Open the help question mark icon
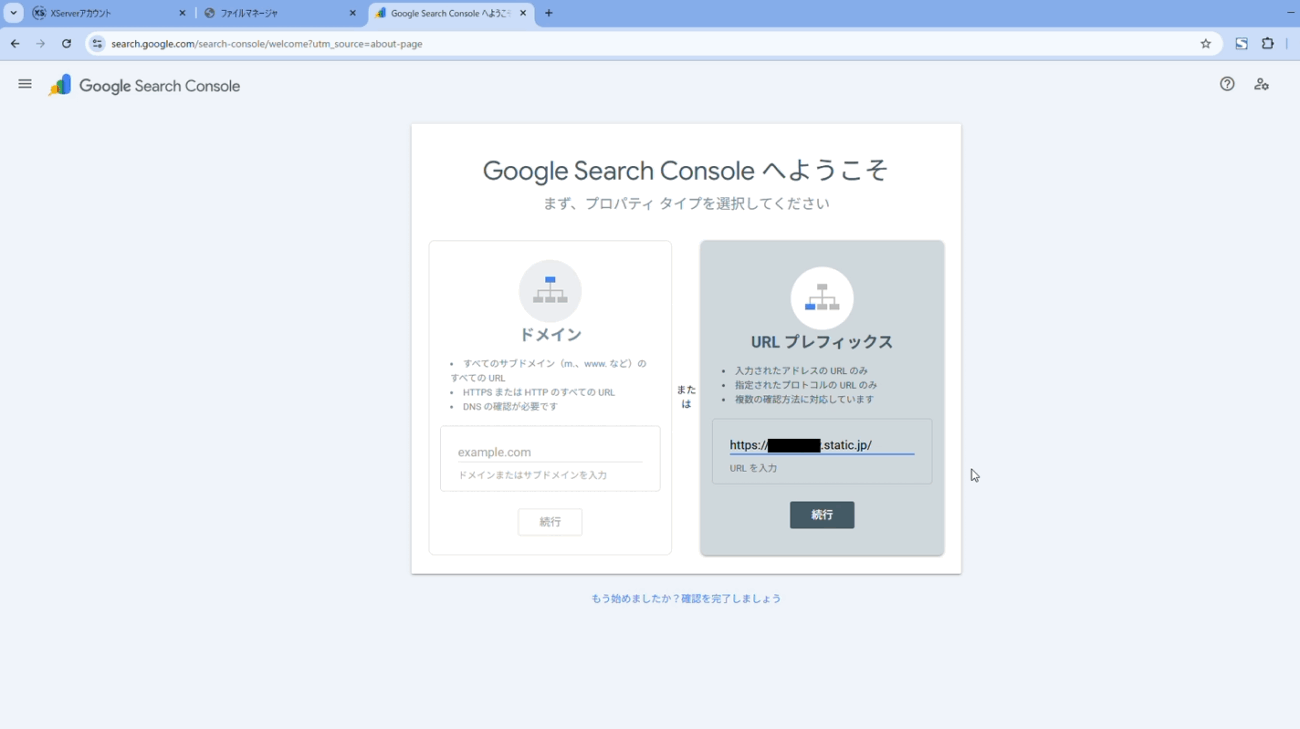This screenshot has height=729, width=1300. tap(1227, 84)
